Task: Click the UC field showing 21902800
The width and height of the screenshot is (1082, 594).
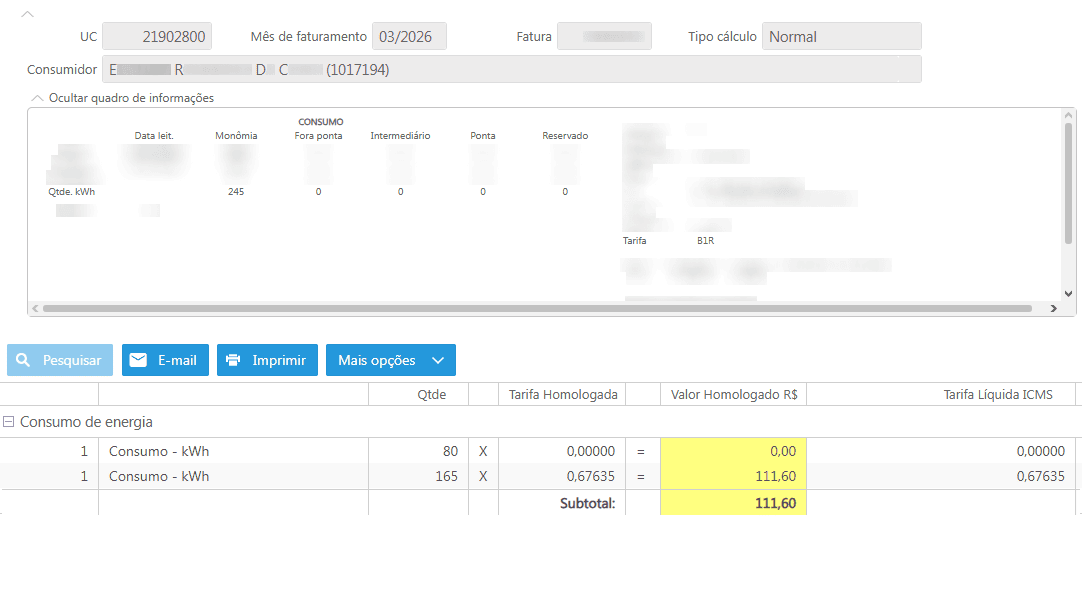Action: click(x=157, y=37)
